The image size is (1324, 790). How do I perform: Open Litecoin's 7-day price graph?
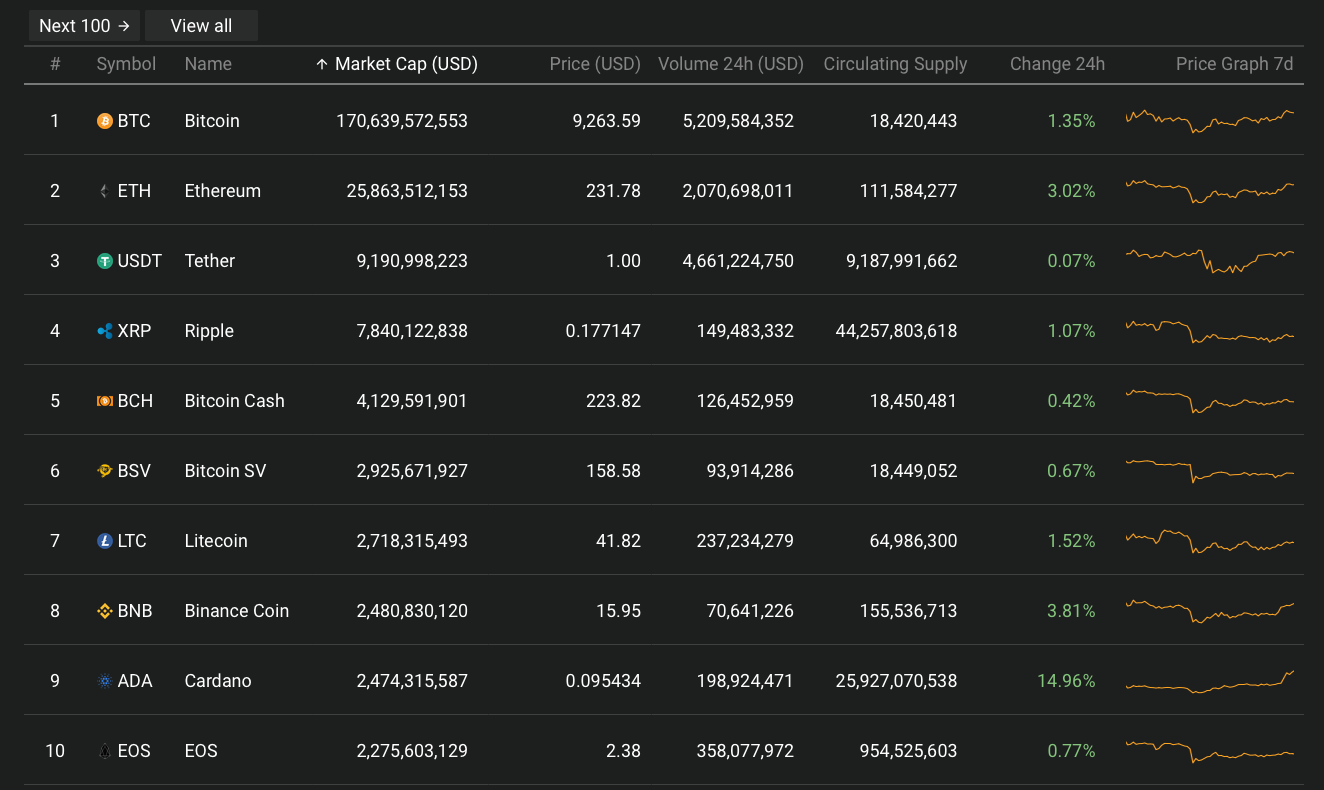pyautogui.click(x=1210, y=541)
